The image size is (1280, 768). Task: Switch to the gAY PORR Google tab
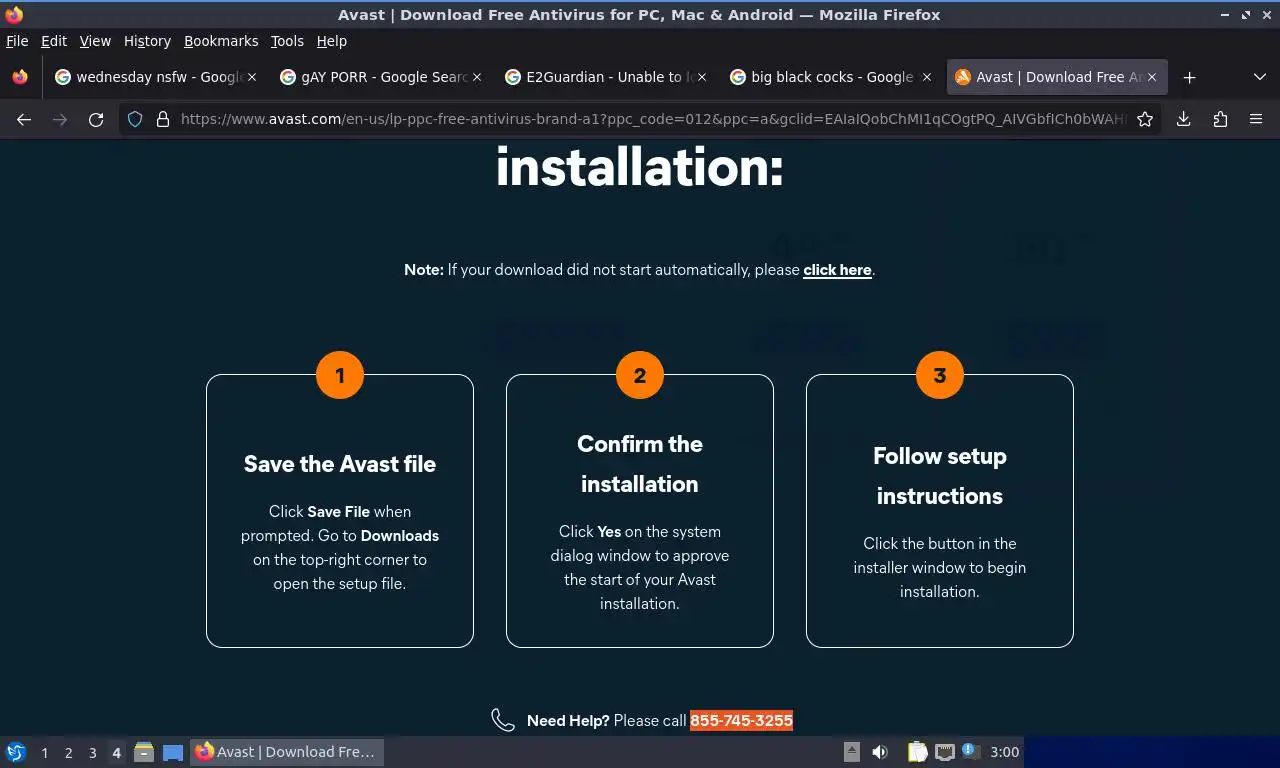coord(380,77)
